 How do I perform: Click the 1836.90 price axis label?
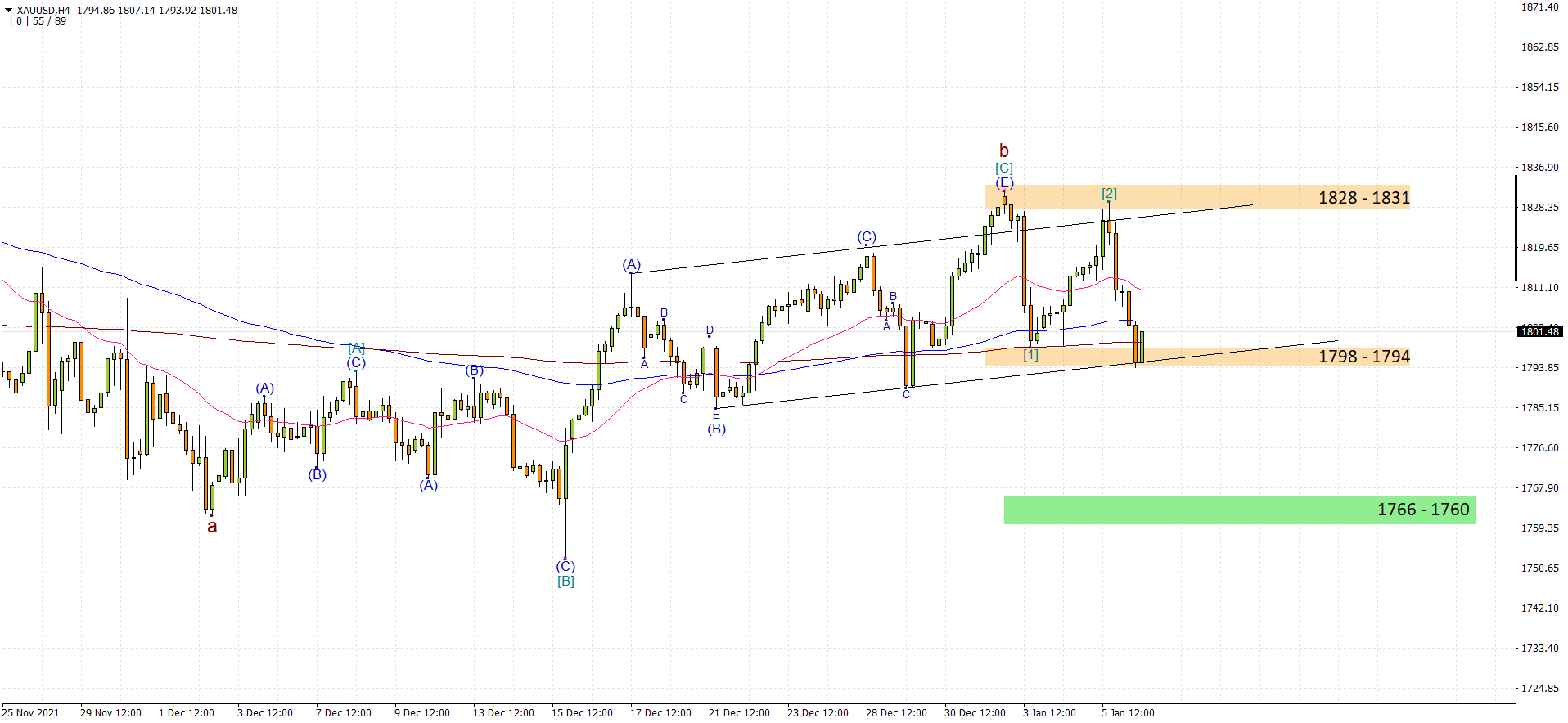1539,168
